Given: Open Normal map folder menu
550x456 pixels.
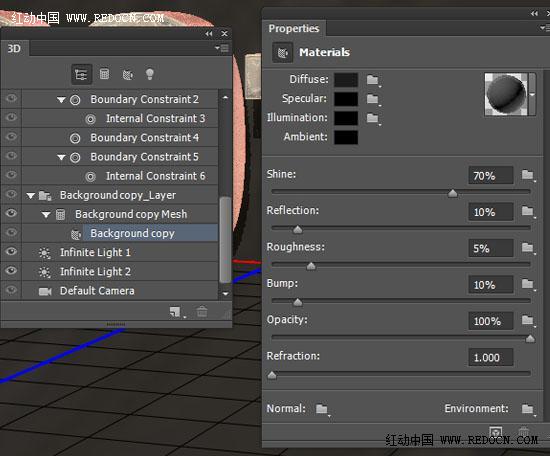Looking at the screenshot, I should click(x=322, y=409).
